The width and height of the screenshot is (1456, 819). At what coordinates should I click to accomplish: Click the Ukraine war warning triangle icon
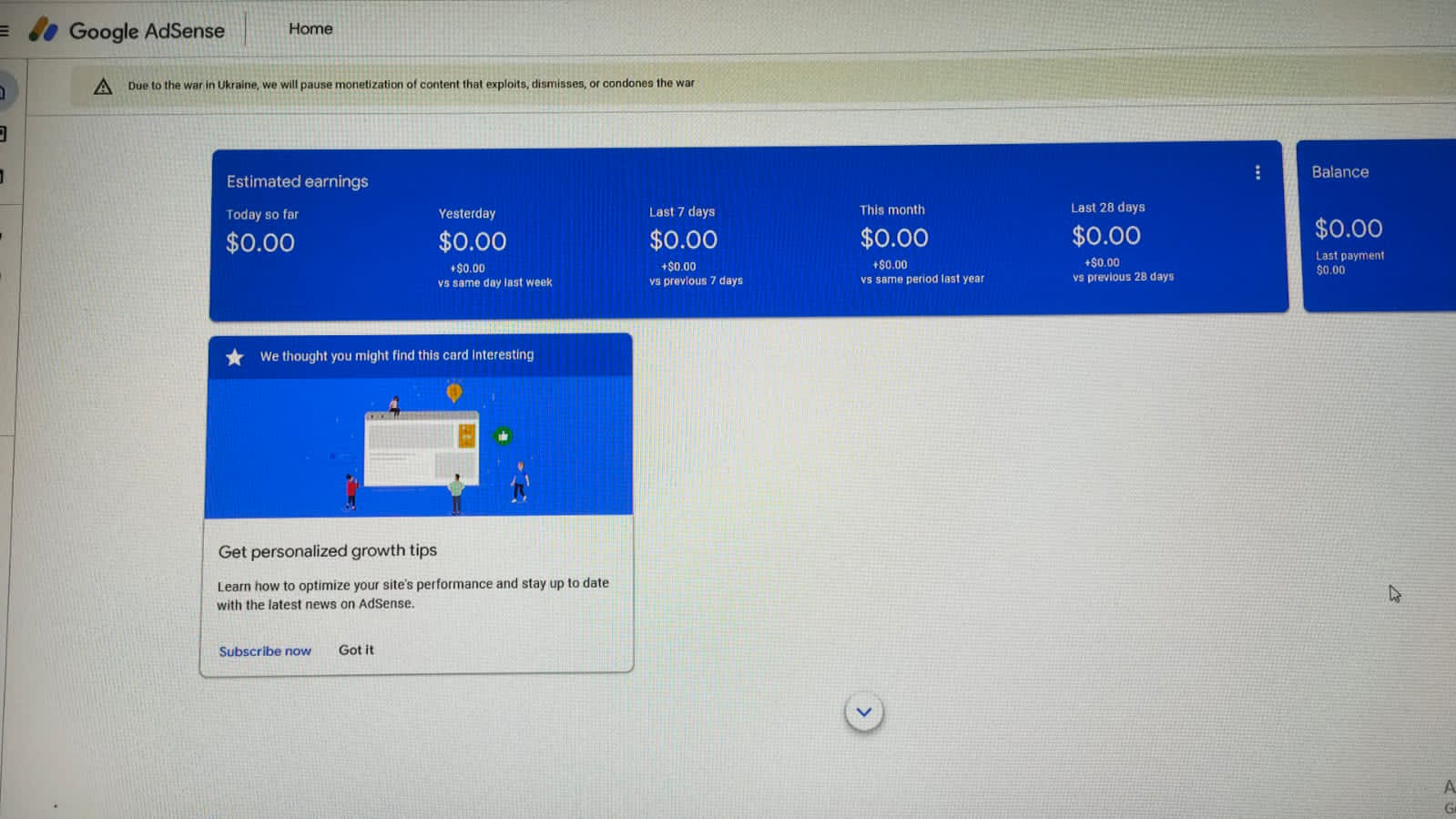click(103, 87)
